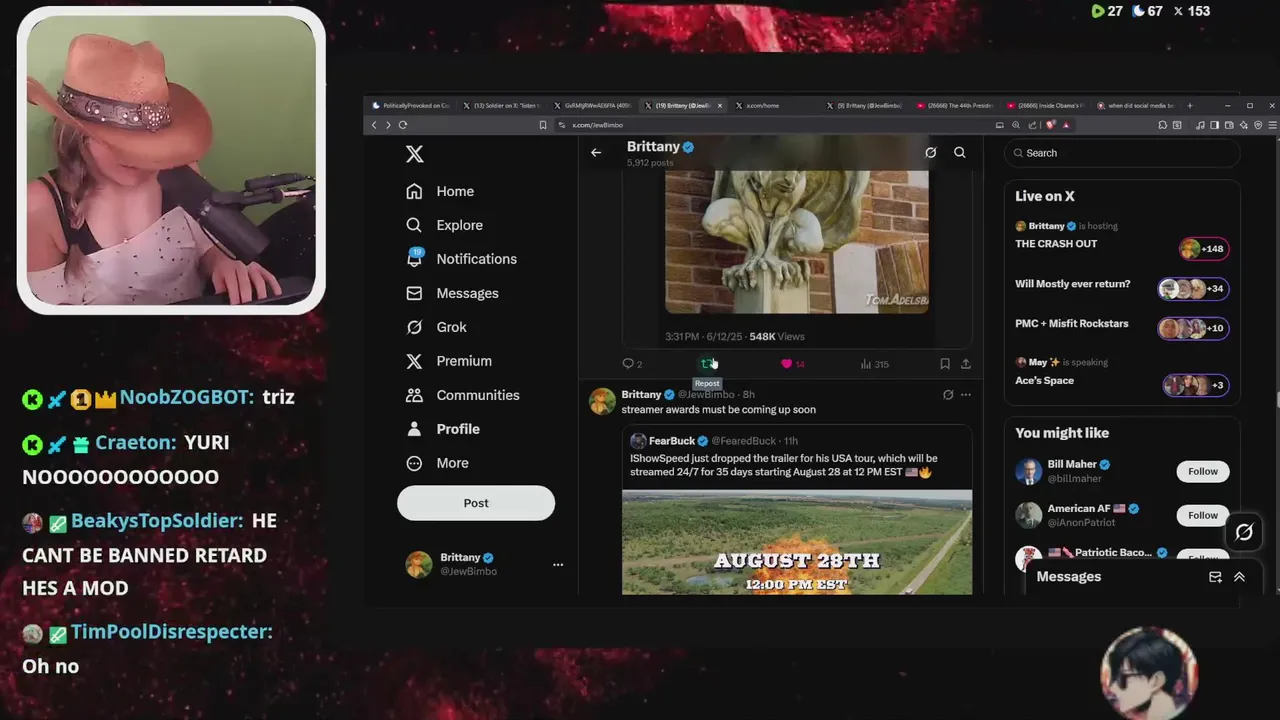Open three-dot menu on streamer awards post
This screenshot has width=1280, height=720.
[966, 395]
